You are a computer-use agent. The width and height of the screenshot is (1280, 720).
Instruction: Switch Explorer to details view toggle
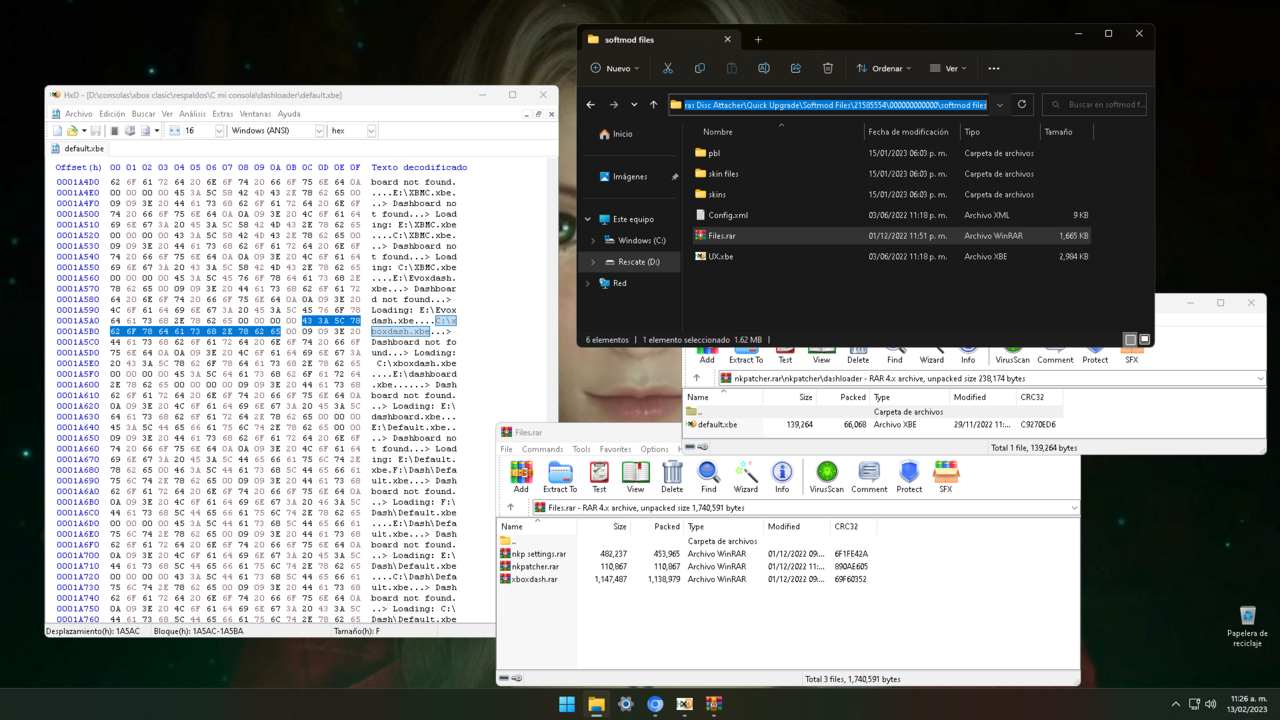click(1131, 340)
